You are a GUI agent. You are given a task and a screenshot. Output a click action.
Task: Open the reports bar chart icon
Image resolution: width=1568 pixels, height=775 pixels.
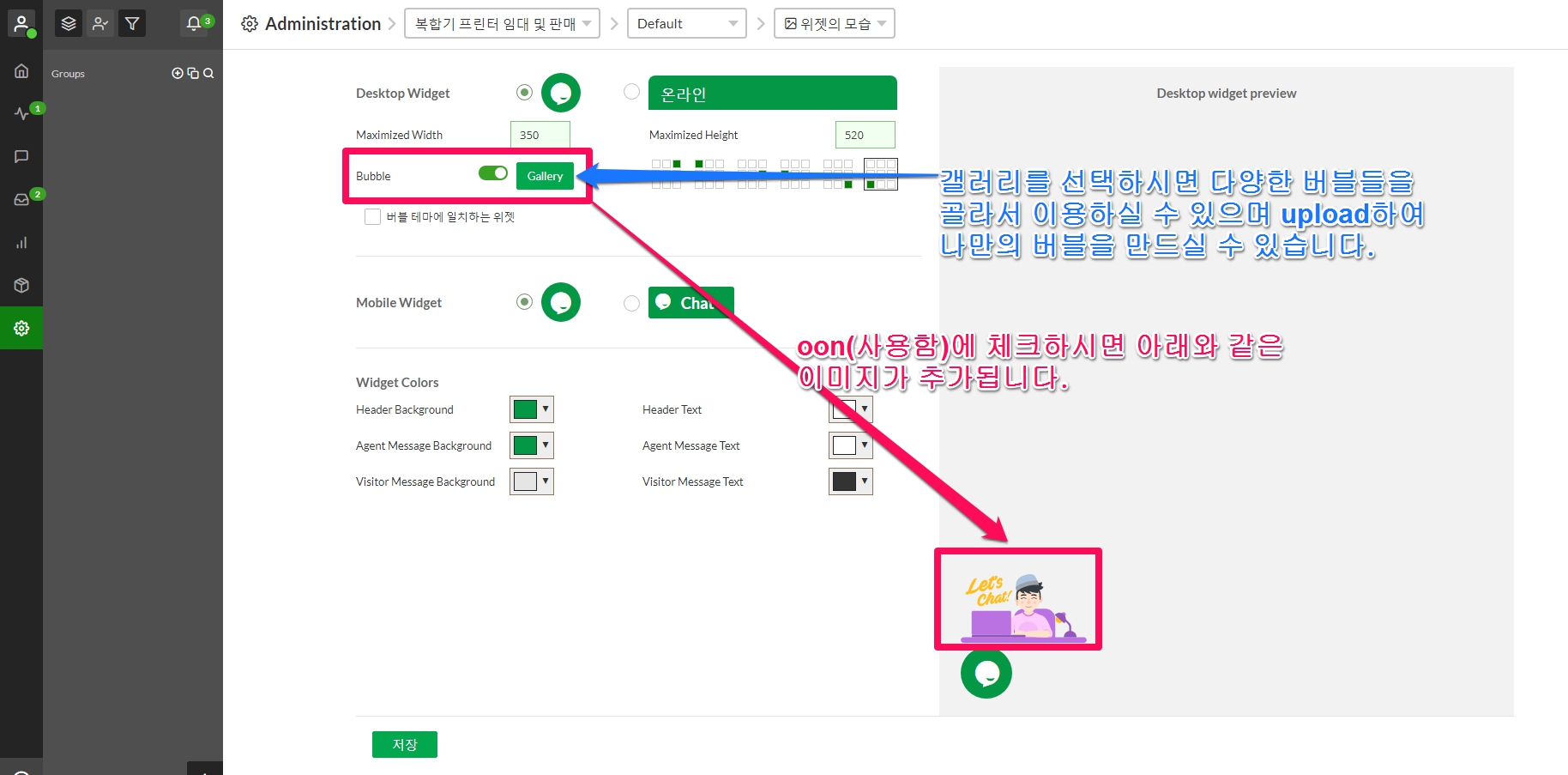click(x=21, y=242)
